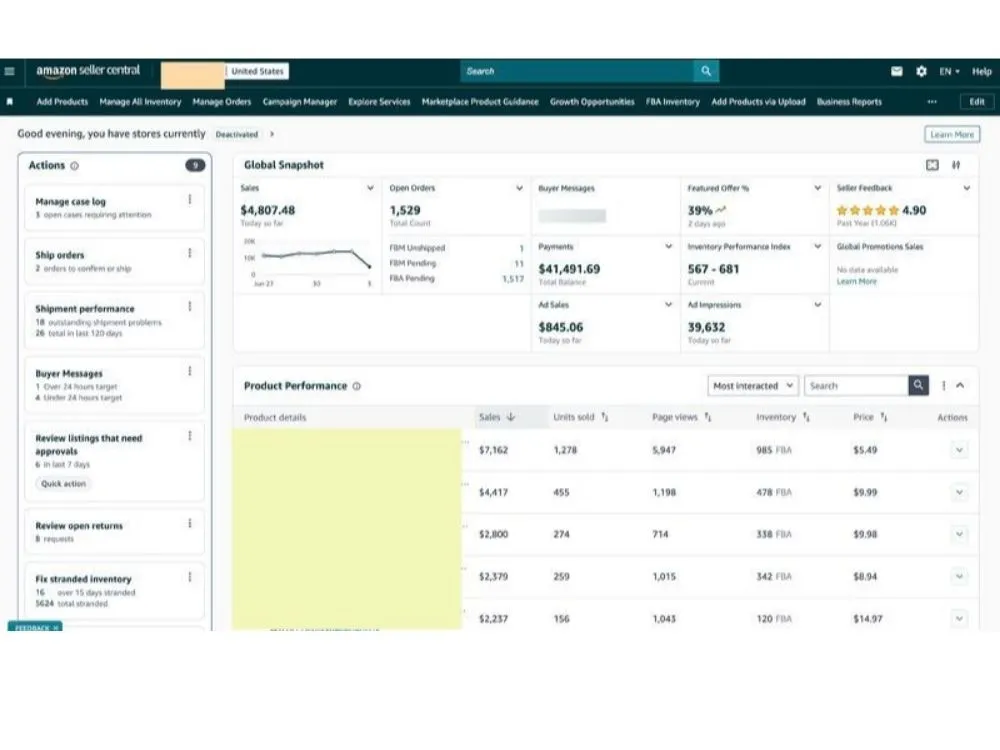Screen dimensions: 1000x750
Task: Open the Help link
Action: pyautogui.click(x=982, y=71)
